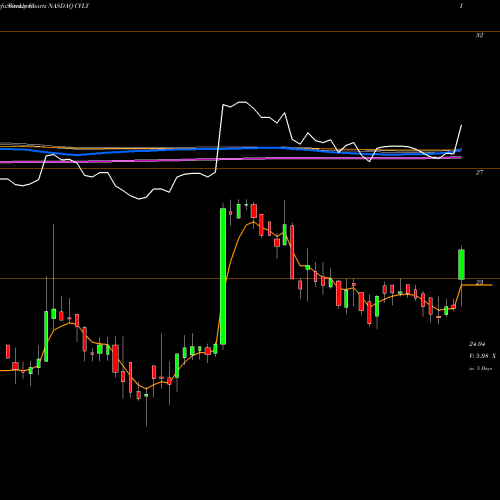Click the 25 price axis label
Image resolution: width=500 pixels, height=500 pixels.
tap(479, 282)
